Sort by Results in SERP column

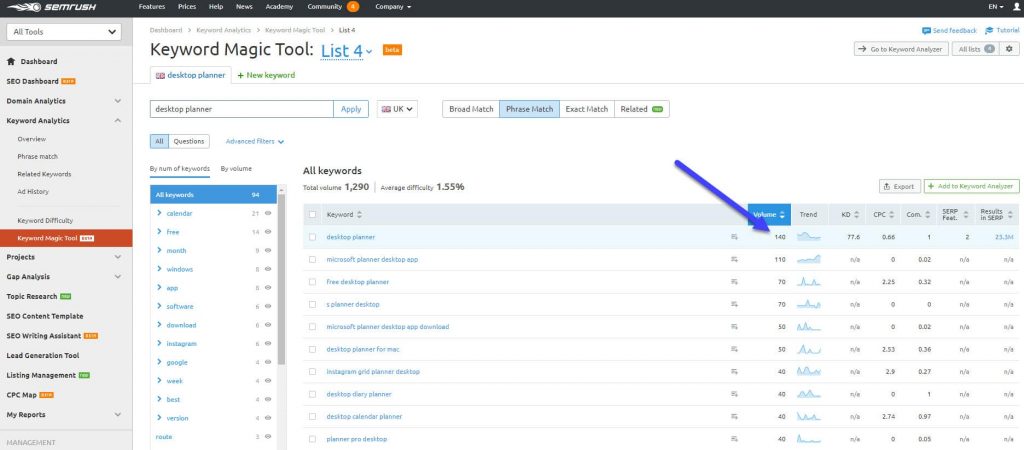1009,215
